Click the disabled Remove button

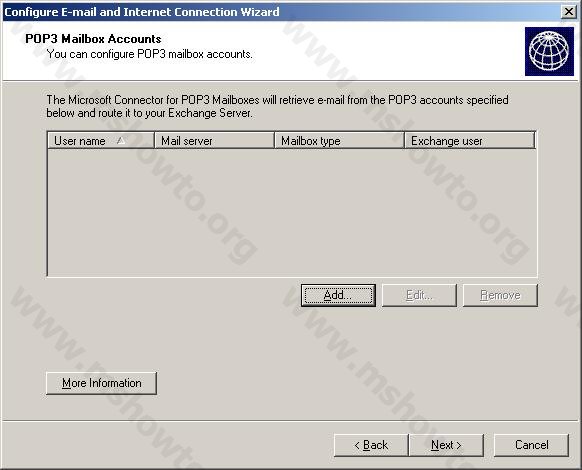(500, 296)
